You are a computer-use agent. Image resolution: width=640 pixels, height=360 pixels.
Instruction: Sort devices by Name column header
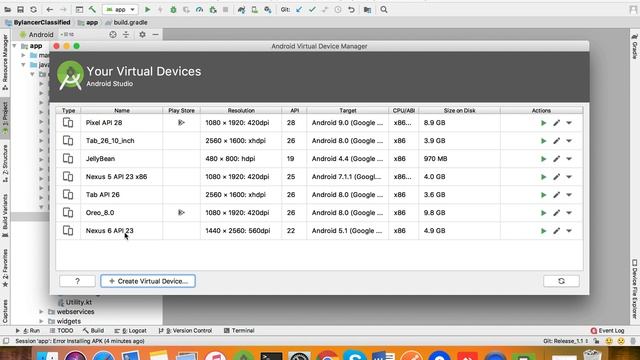[122, 111]
